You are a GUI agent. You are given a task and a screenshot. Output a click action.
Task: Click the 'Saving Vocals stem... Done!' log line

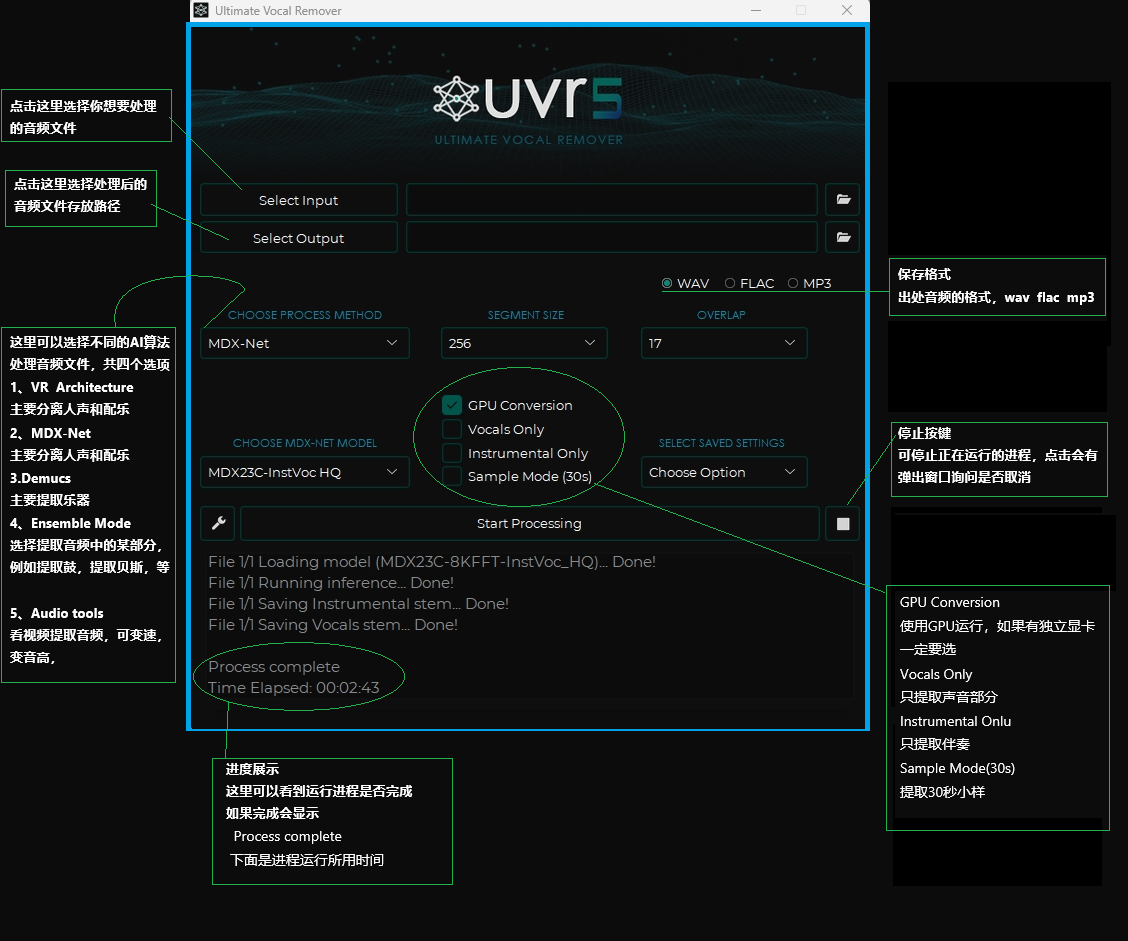pos(333,624)
